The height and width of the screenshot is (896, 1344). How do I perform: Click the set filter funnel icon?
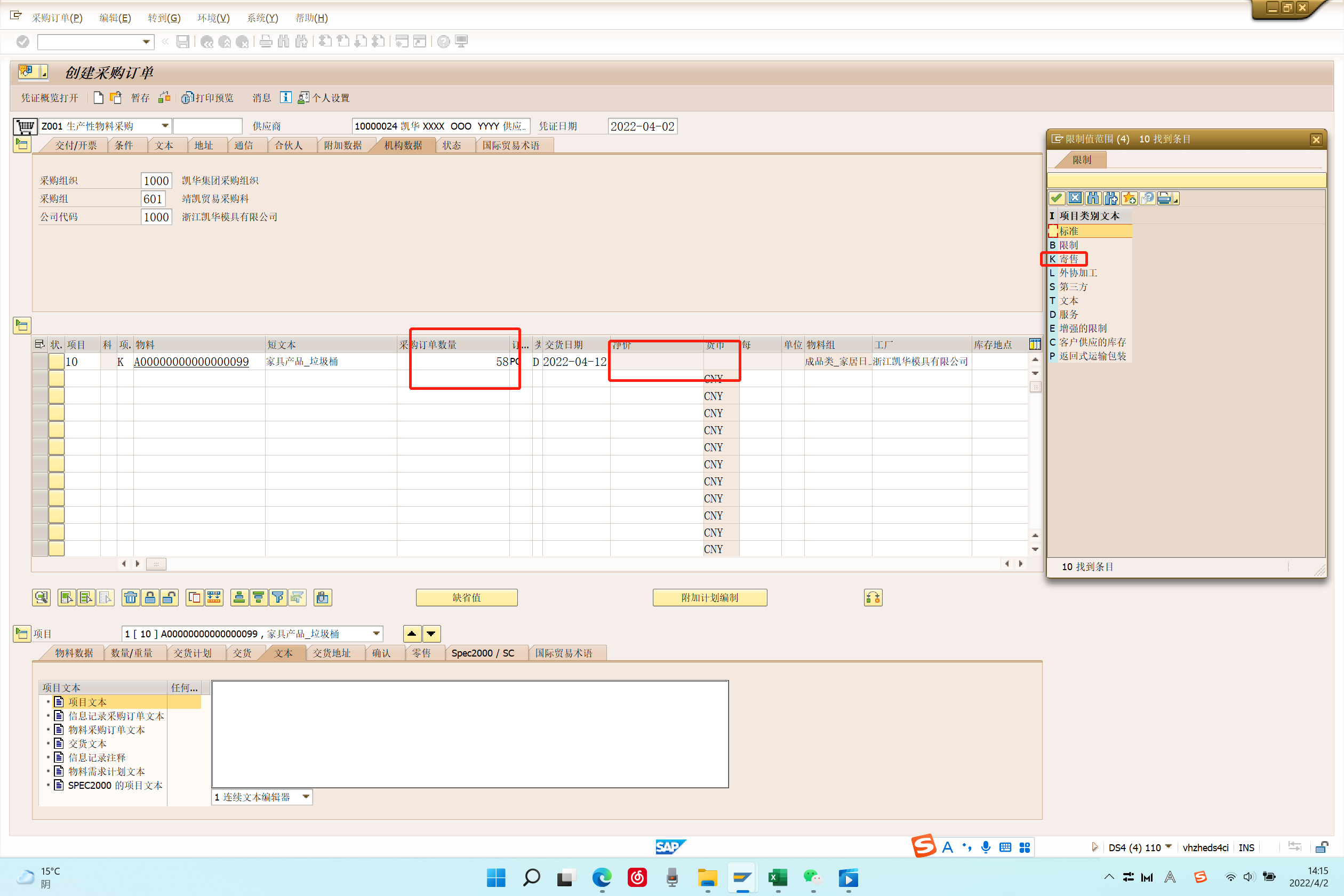278,597
